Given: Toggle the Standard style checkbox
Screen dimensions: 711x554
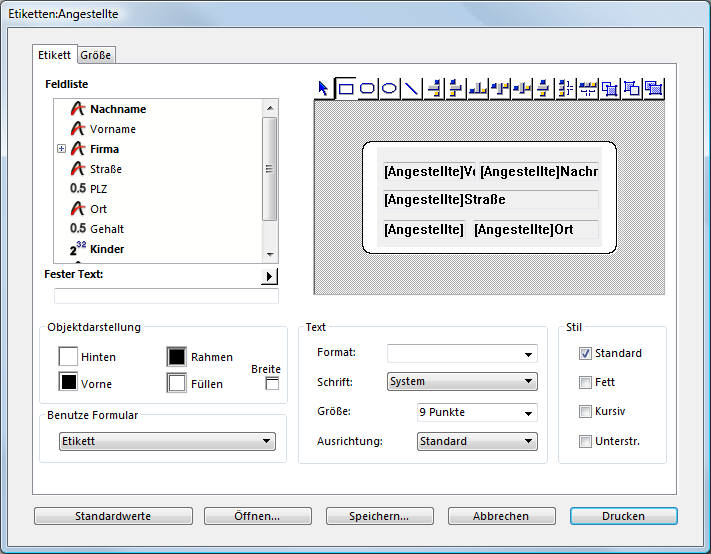Looking at the screenshot, I should pyautogui.click(x=585, y=353).
